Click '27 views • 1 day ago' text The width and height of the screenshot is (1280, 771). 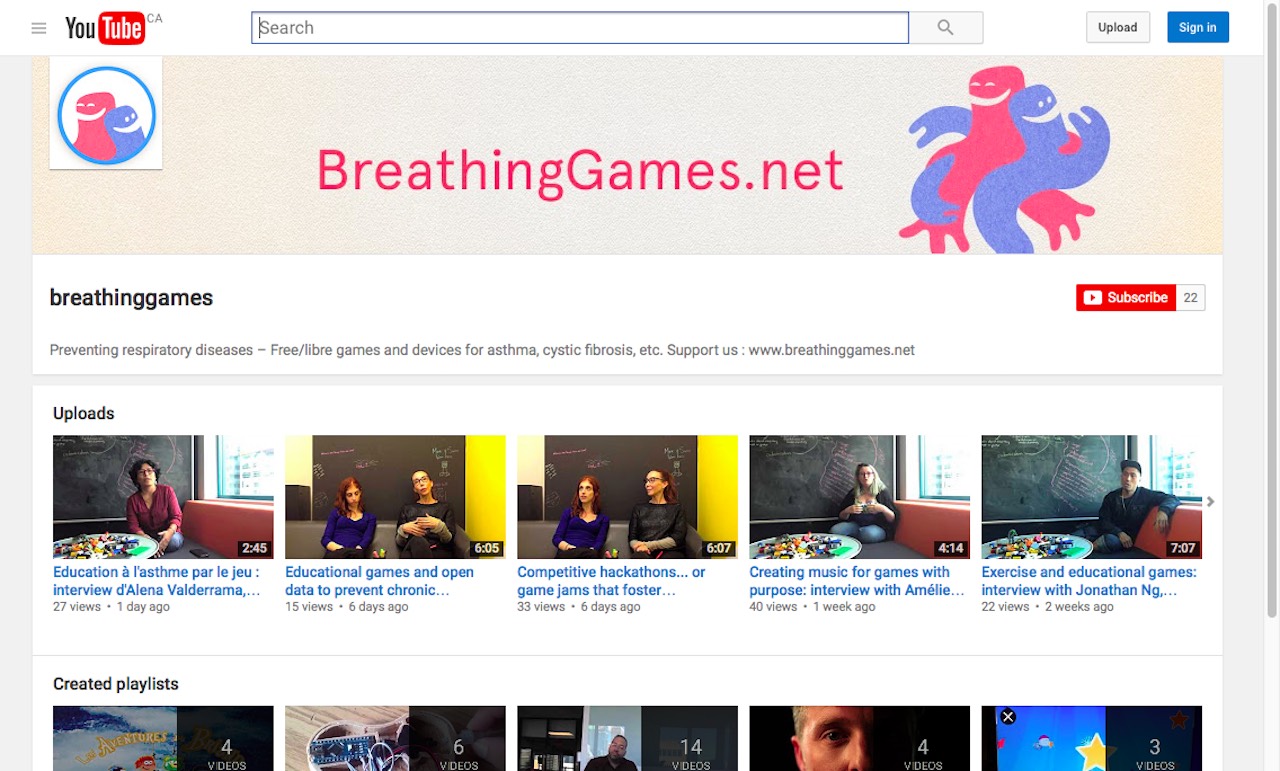111,607
